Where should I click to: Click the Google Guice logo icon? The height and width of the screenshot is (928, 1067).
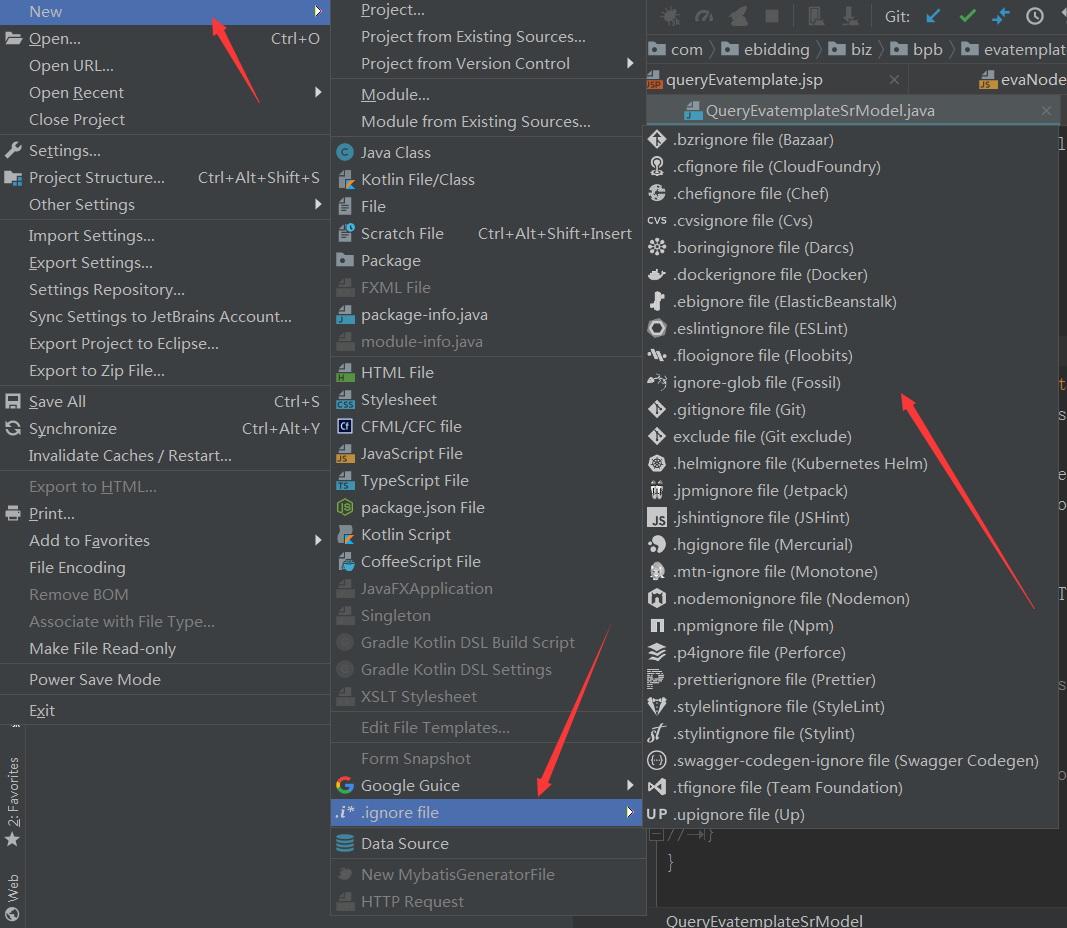(x=345, y=786)
